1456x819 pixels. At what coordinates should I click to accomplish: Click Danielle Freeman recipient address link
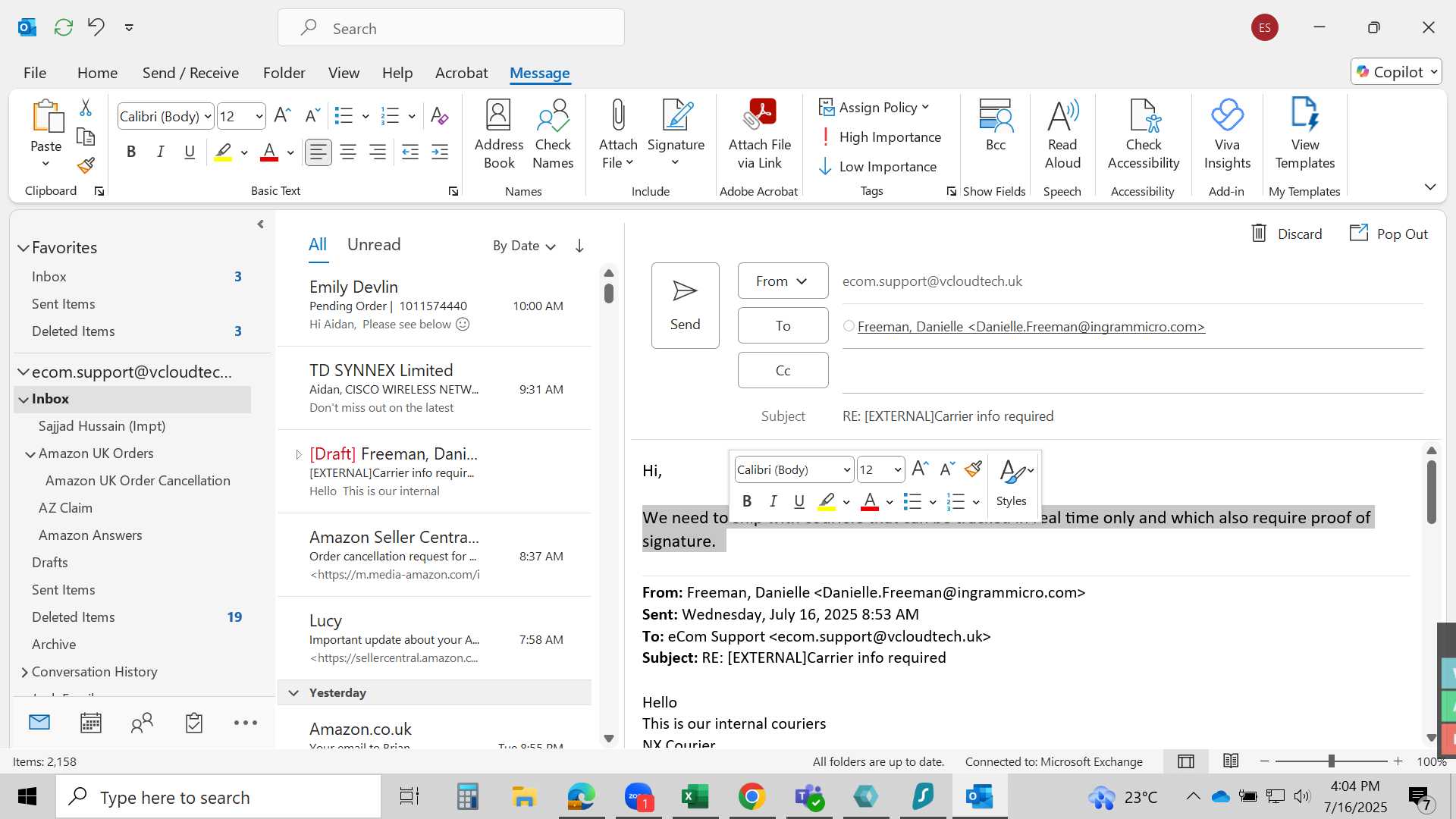point(1031,327)
